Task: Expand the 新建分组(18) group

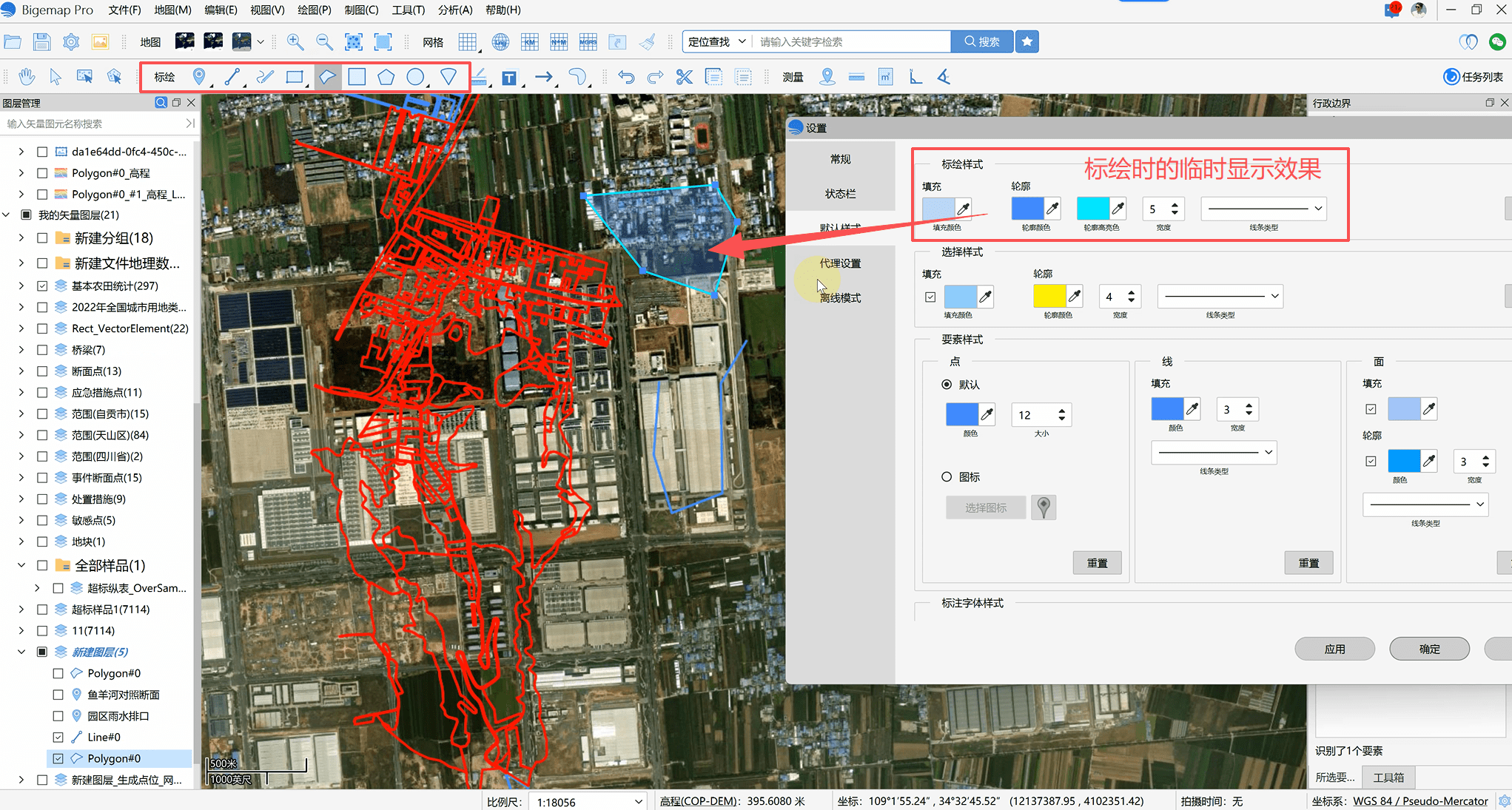Action: point(21,238)
